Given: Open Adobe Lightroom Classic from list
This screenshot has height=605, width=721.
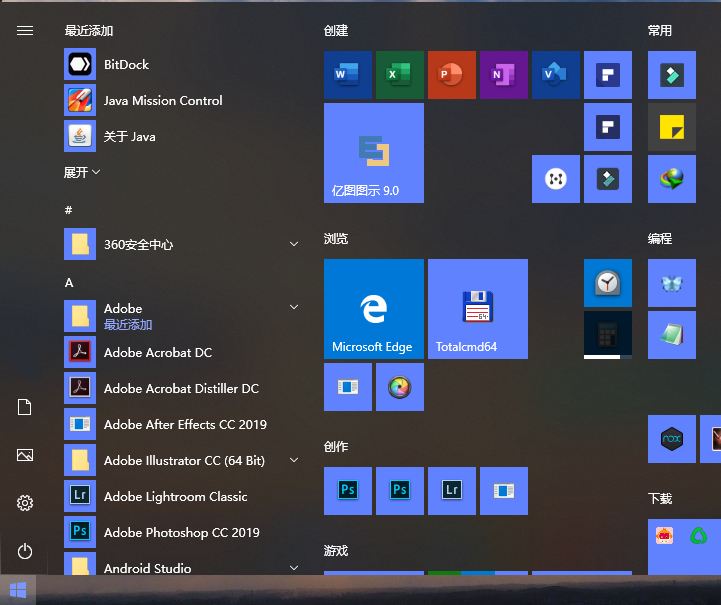Looking at the screenshot, I should (x=181, y=496).
